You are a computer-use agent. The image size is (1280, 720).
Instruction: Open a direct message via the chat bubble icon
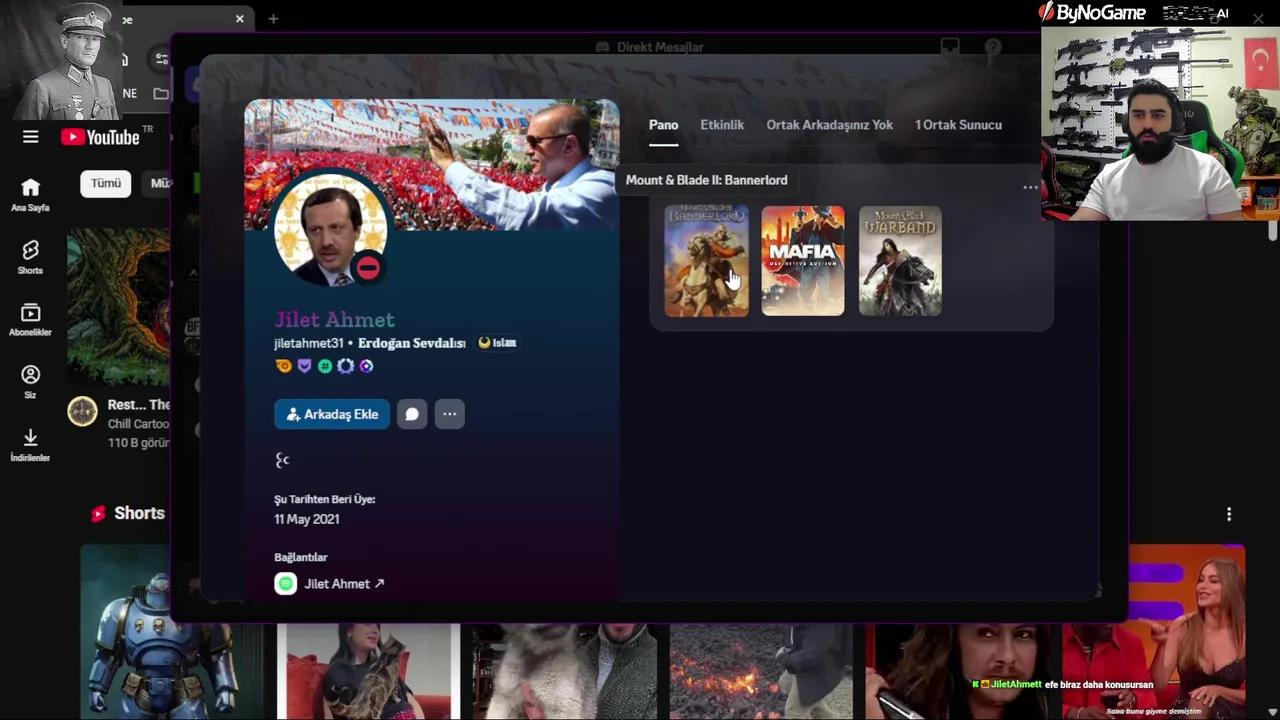click(412, 414)
